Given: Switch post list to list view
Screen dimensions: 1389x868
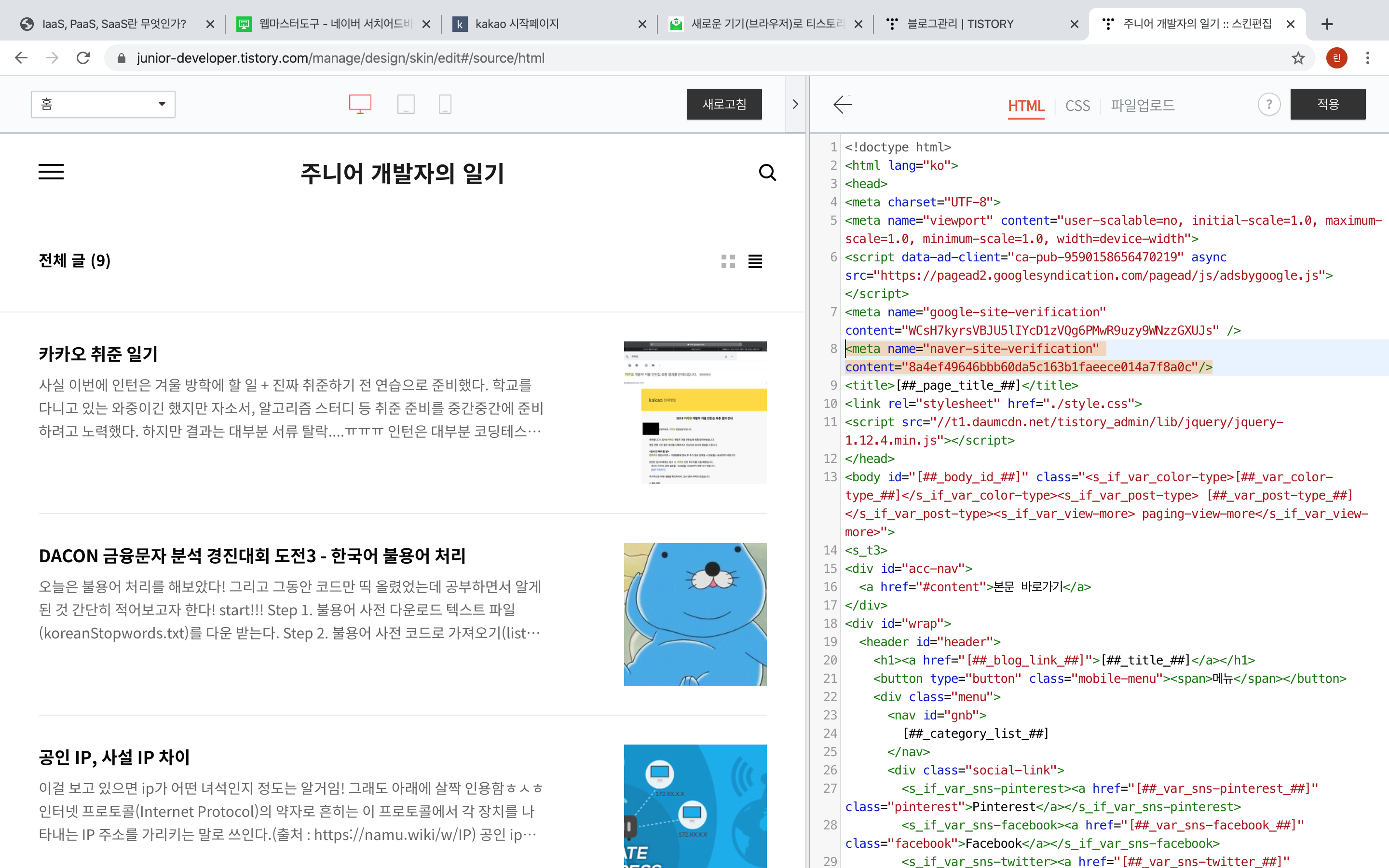Looking at the screenshot, I should (x=755, y=261).
